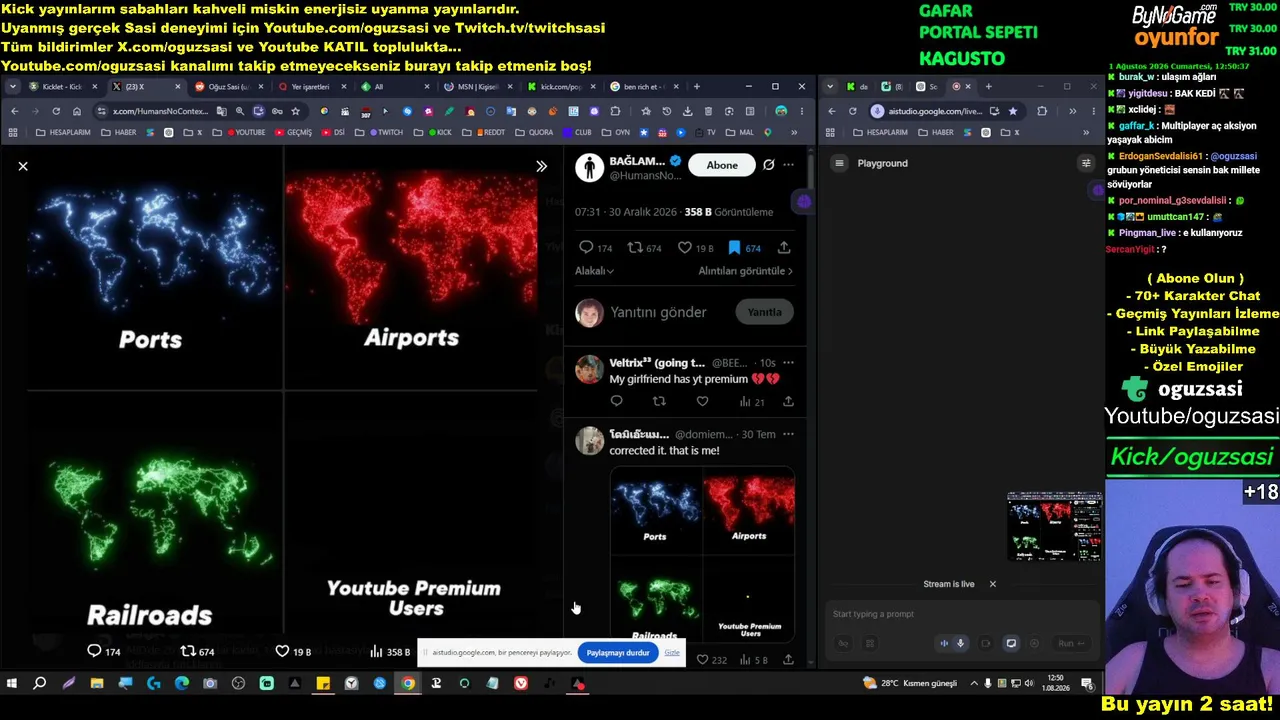
Task: Show more bookmarks chevron in left browser
Action: (x=794, y=132)
